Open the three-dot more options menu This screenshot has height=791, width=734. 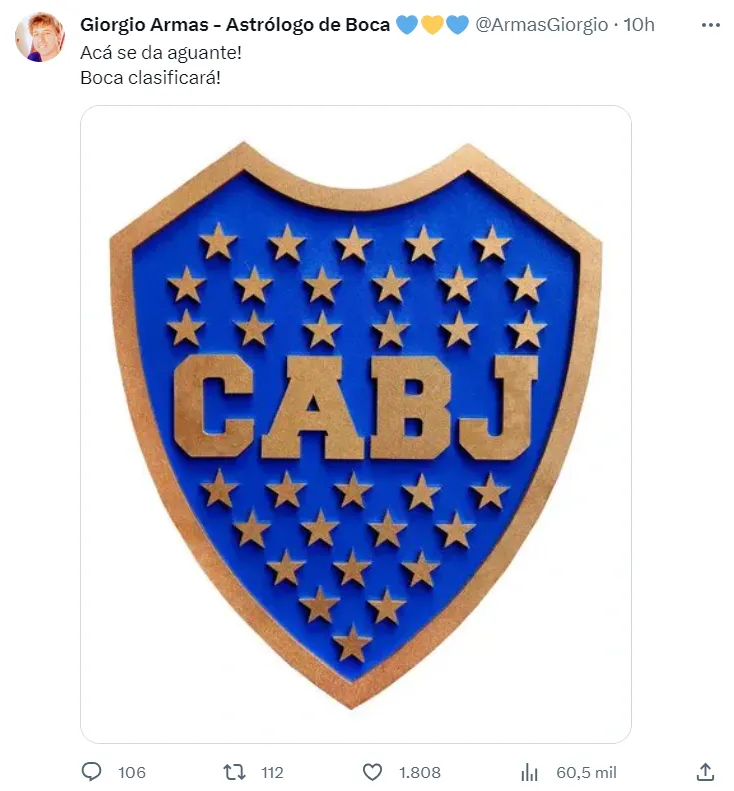point(711,25)
